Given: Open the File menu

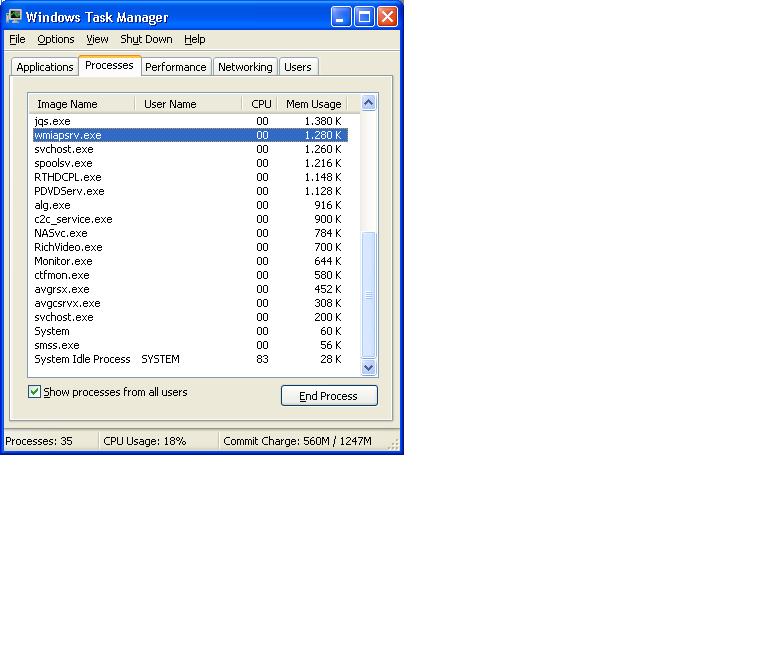Looking at the screenshot, I should click(x=17, y=39).
